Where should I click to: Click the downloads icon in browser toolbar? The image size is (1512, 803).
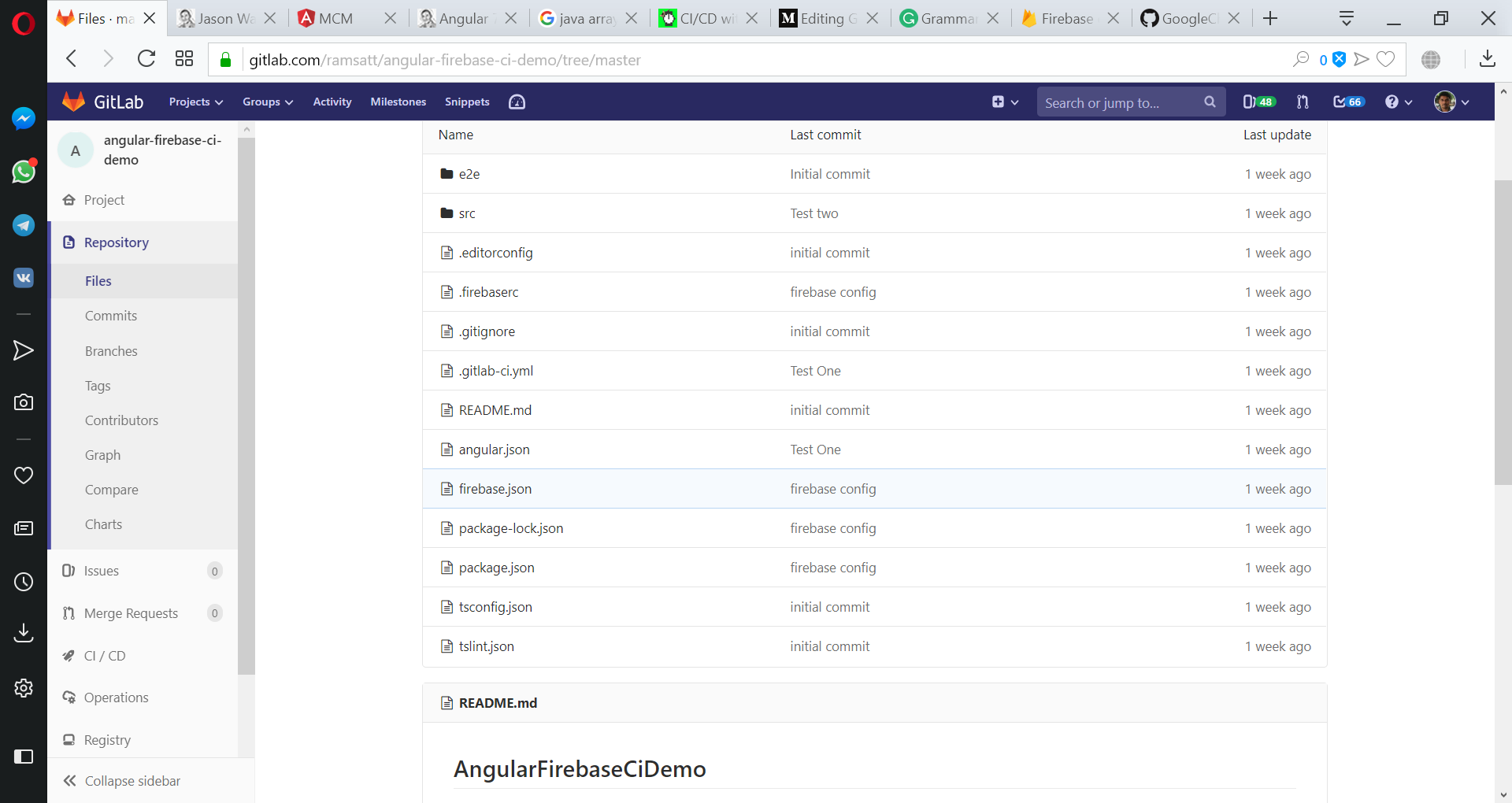(1488, 59)
